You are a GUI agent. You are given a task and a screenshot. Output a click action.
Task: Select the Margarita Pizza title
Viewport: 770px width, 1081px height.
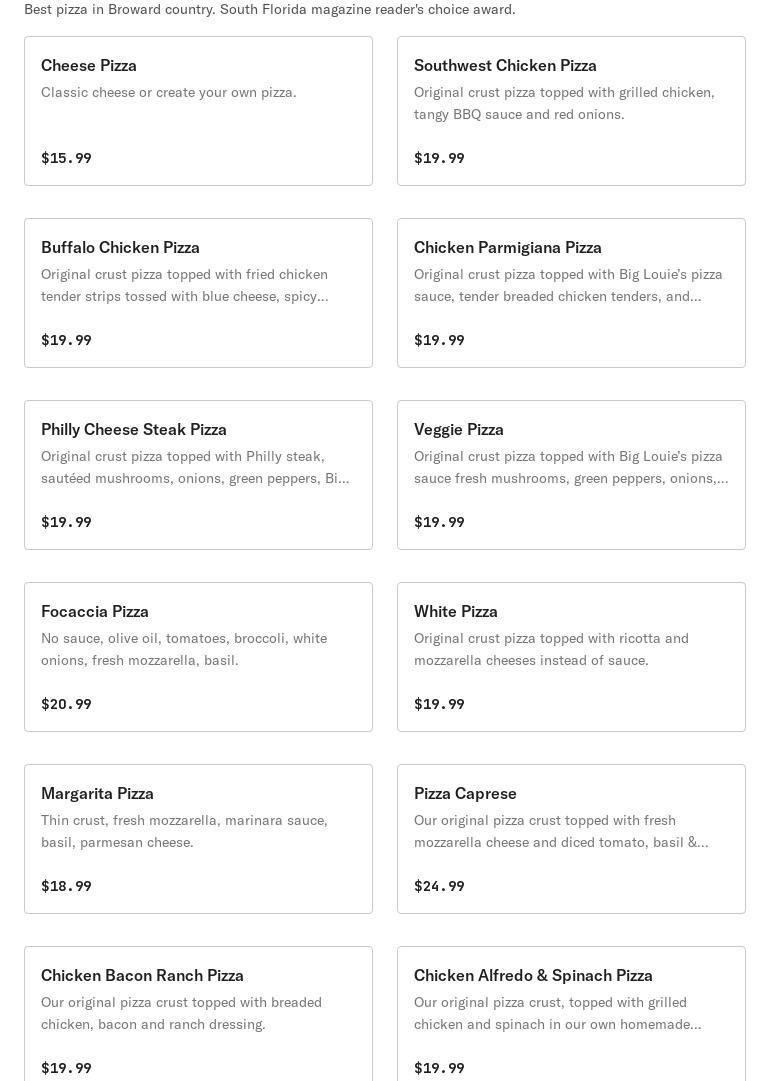97,793
